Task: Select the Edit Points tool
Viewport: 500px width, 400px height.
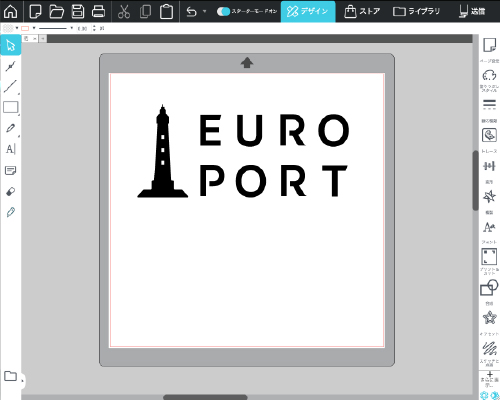Action: 11,66
